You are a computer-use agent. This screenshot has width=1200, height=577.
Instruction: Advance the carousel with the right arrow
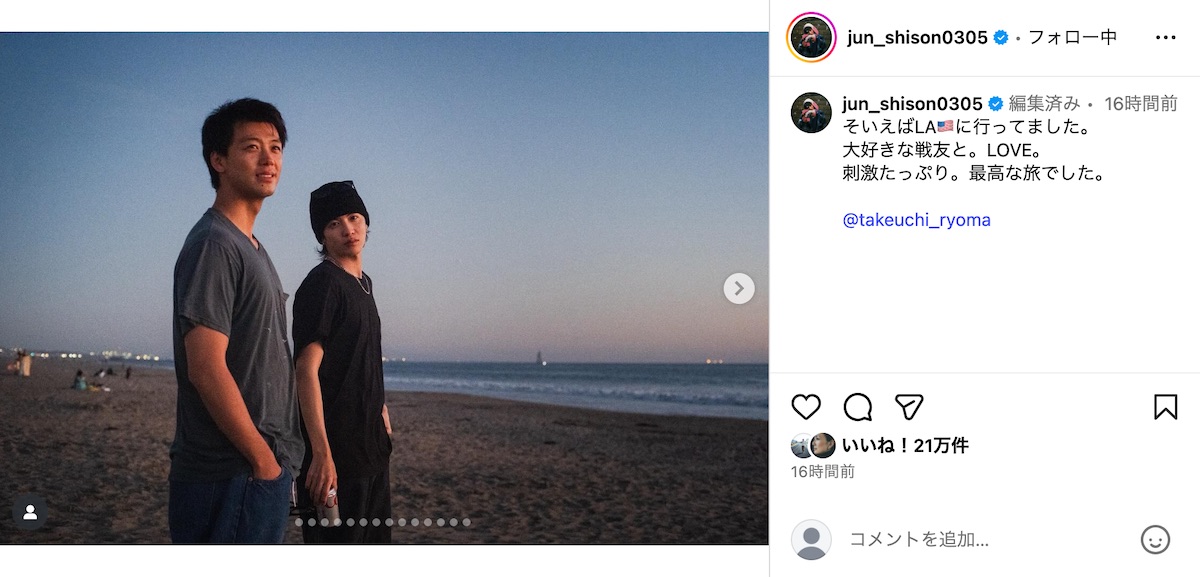click(738, 288)
